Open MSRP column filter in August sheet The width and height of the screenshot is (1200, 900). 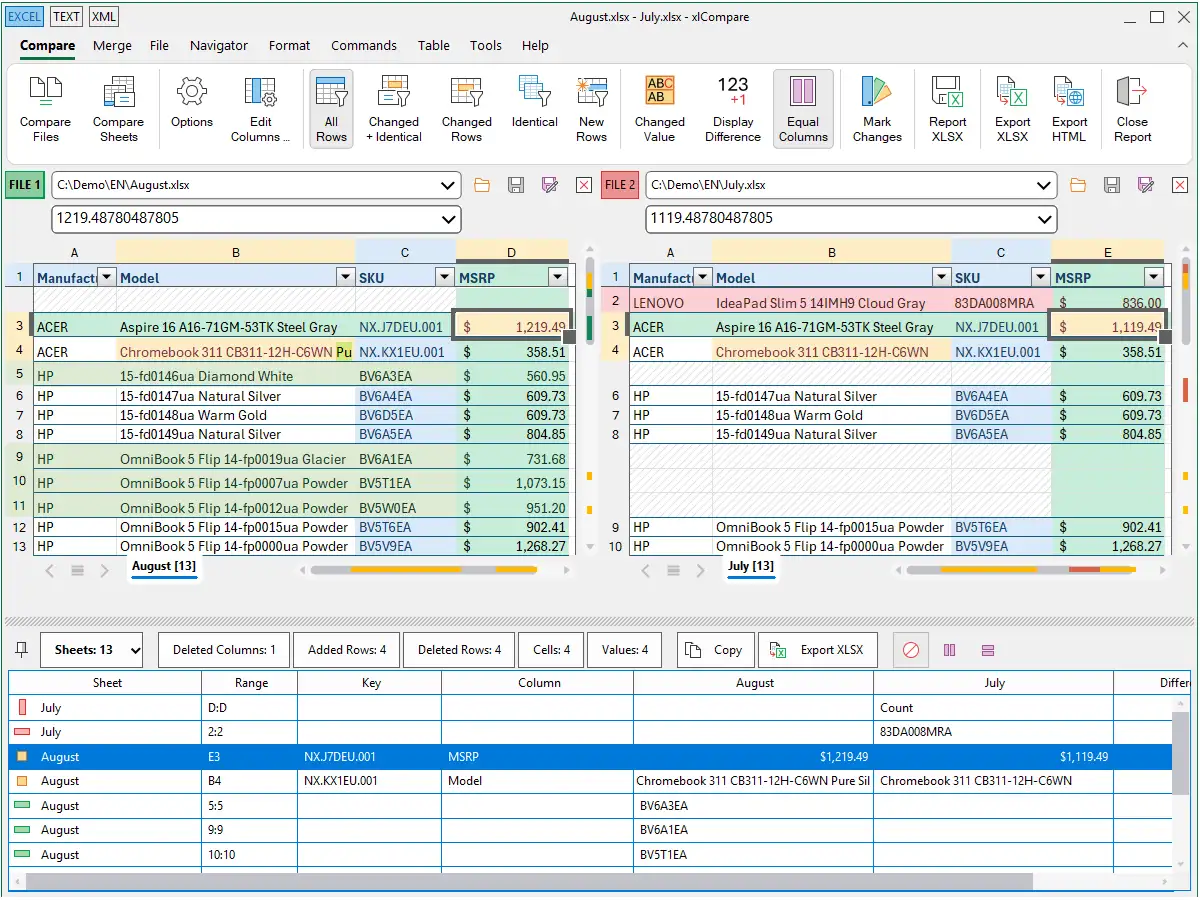click(x=558, y=278)
